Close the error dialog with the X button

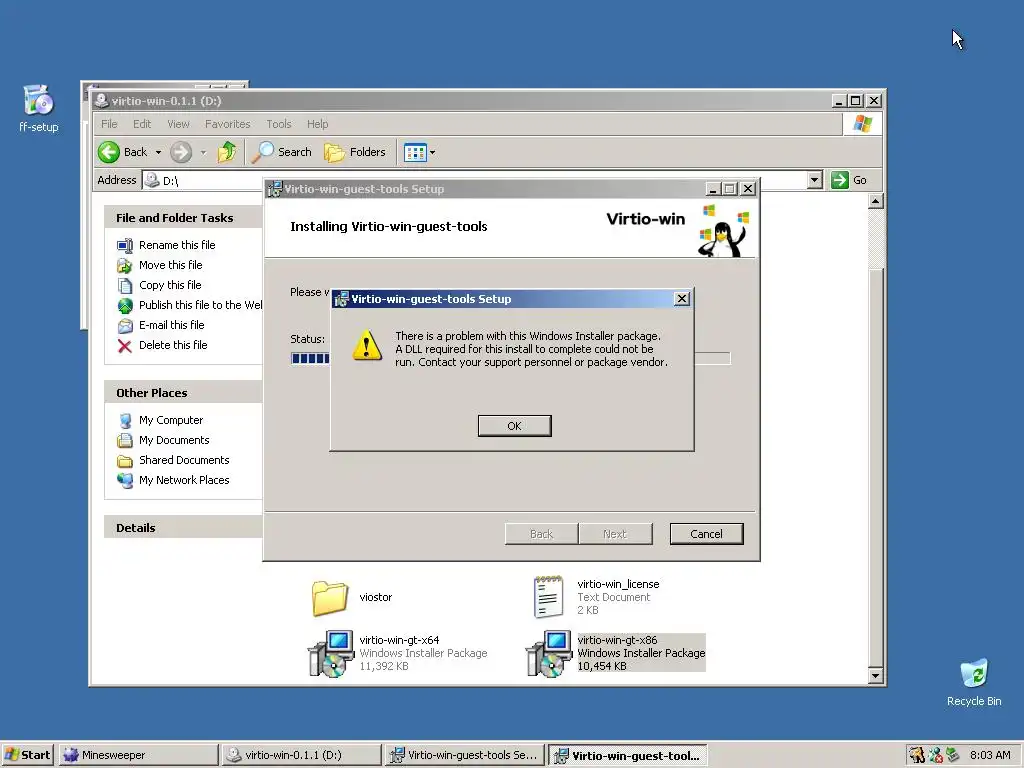tap(682, 298)
